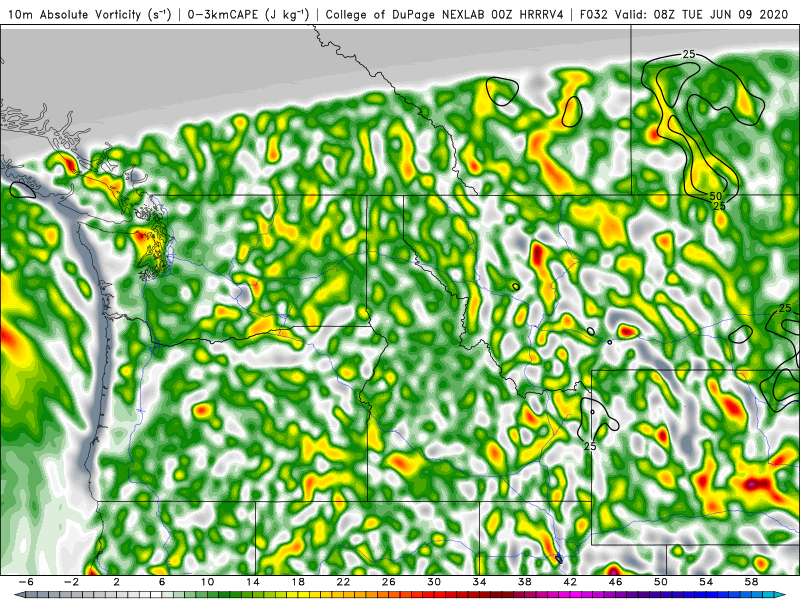Image resolution: width=800 pixels, height=600 pixels.
Task: Click the "10m Absolute Vorticity (s⁻¹)" title text
Action: (90, 14)
